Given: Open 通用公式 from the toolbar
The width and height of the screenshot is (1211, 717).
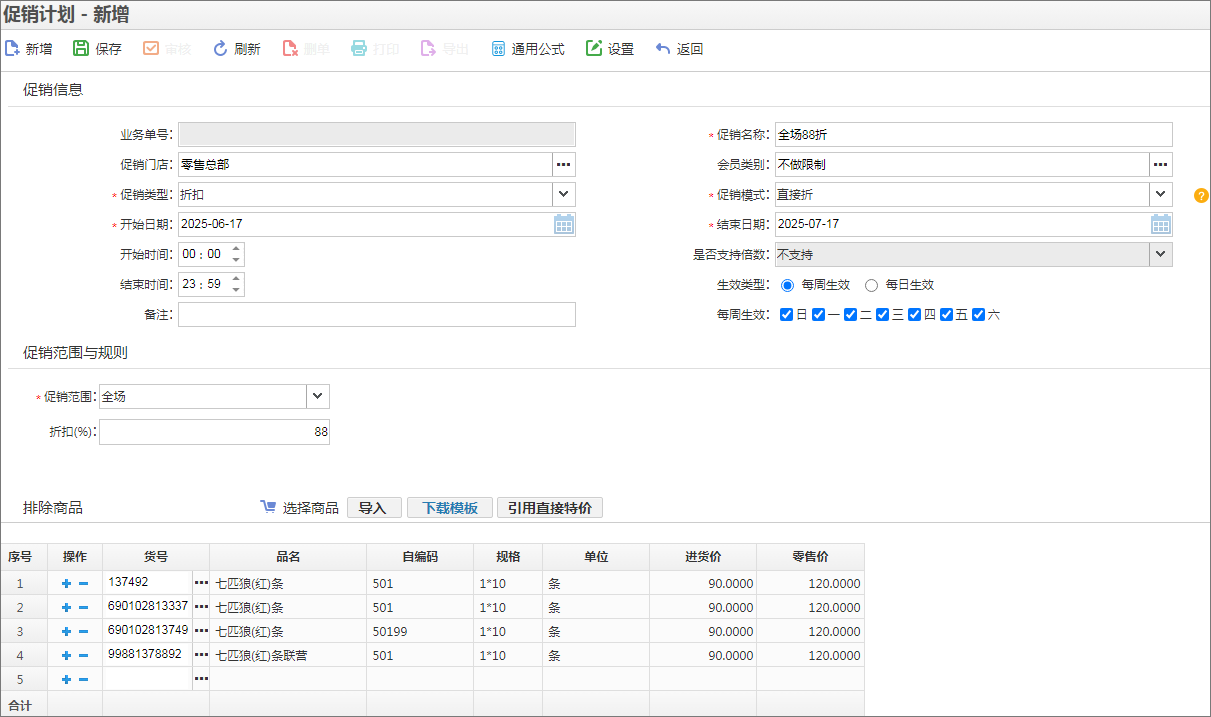Looking at the screenshot, I should click(528, 48).
